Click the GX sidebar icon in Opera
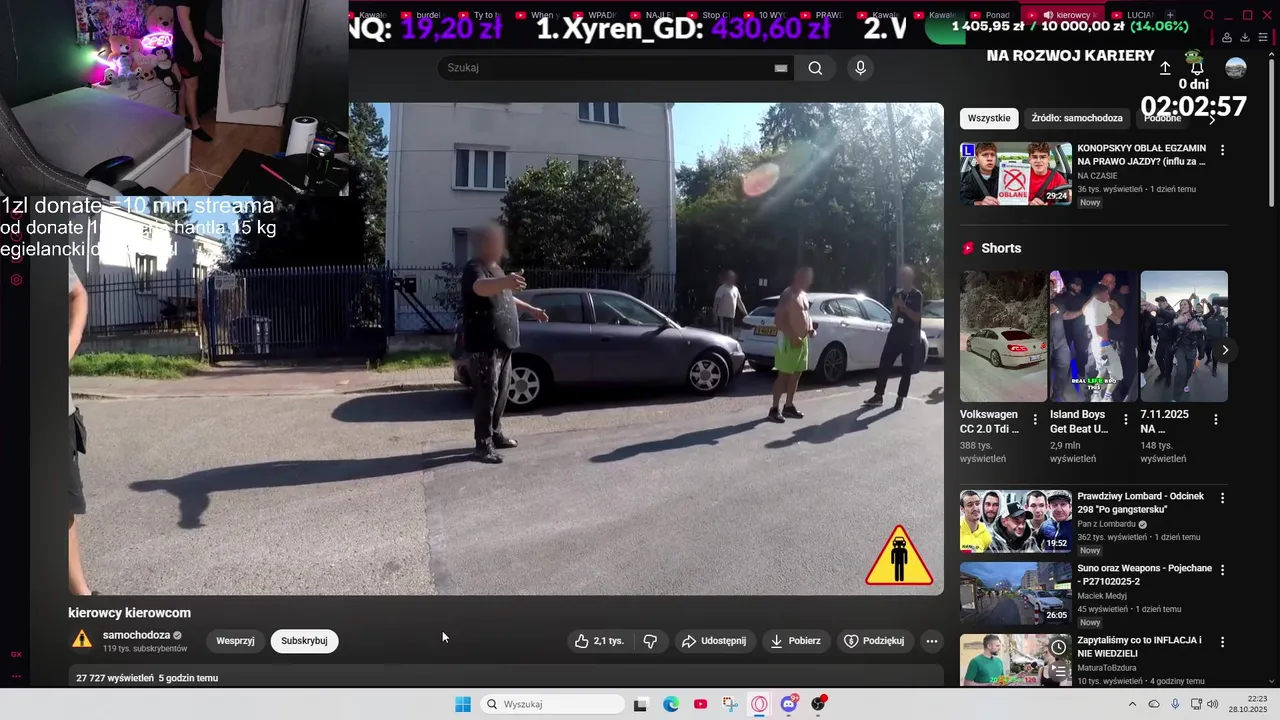The height and width of the screenshot is (720, 1280). click(x=16, y=654)
